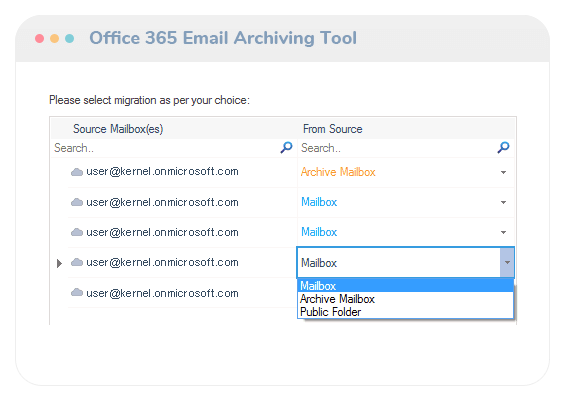The image size is (565, 401).
Task: Choose the highlighted Mailbox option in the list
Action: pos(405,286)
